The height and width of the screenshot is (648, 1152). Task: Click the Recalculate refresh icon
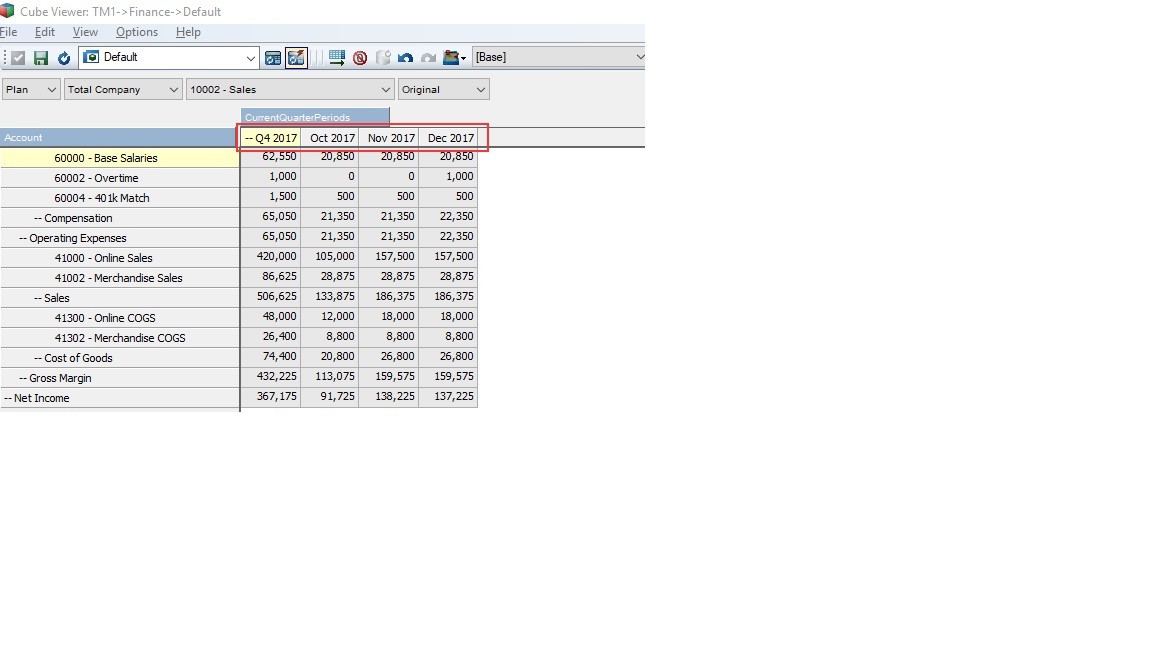click(64, 58)
